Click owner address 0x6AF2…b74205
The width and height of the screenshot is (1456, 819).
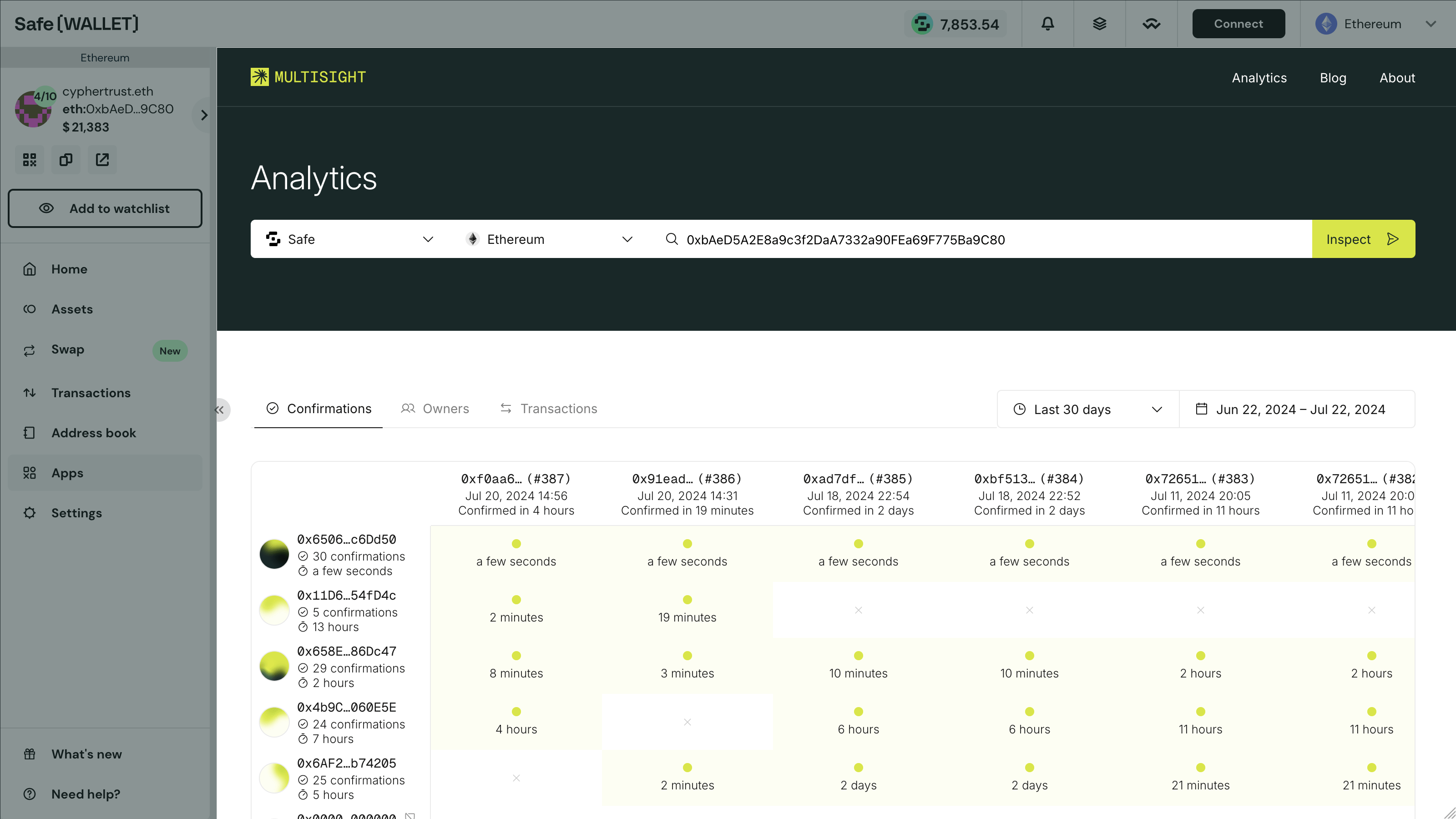tap(346, 763)
